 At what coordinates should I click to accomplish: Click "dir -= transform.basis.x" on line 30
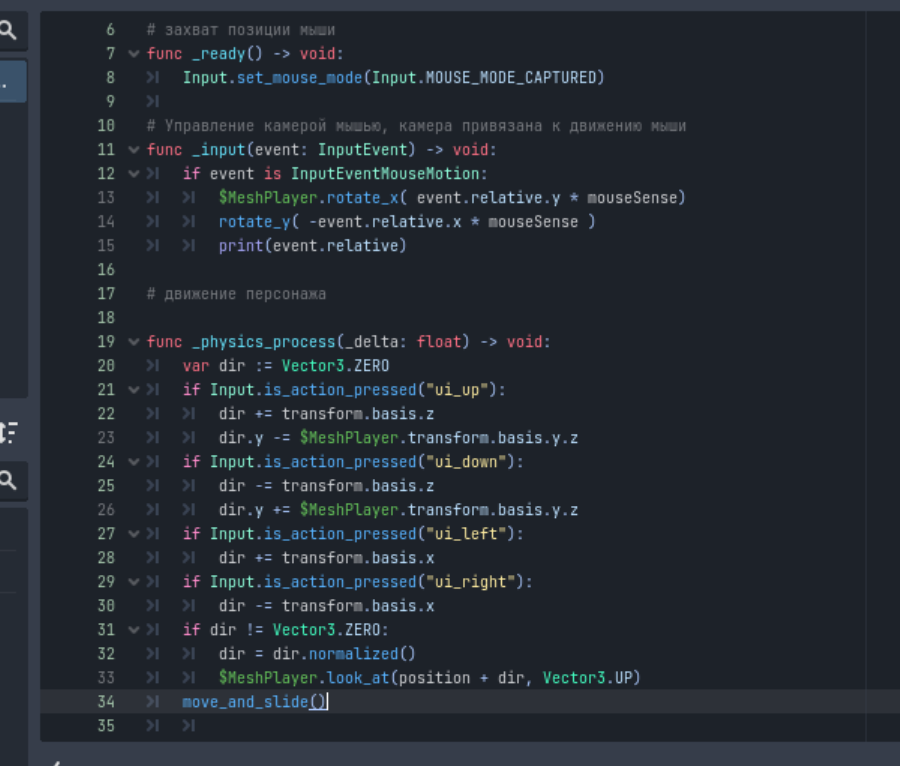326,606
